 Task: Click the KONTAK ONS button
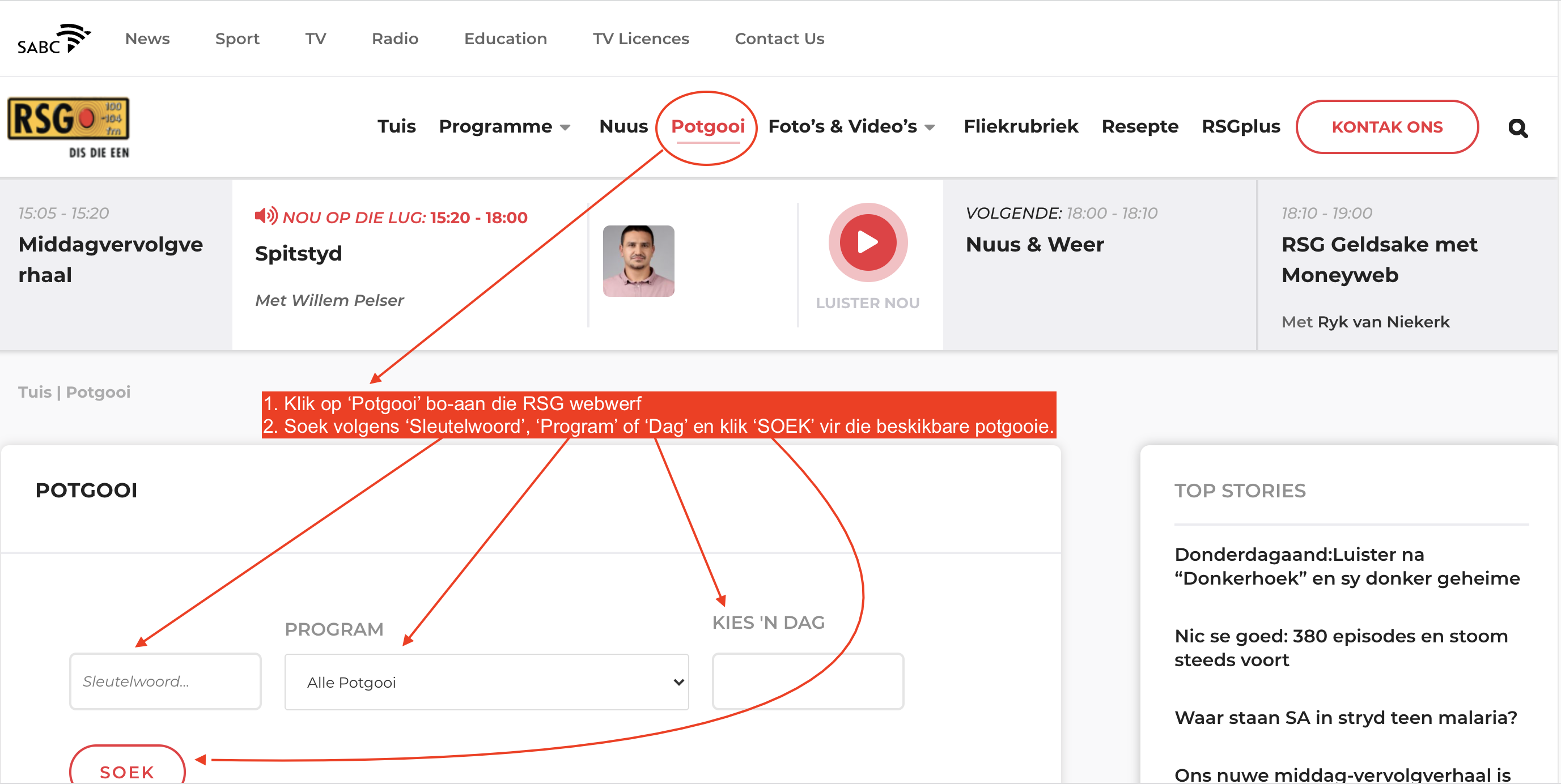[x=1387, y=127]
